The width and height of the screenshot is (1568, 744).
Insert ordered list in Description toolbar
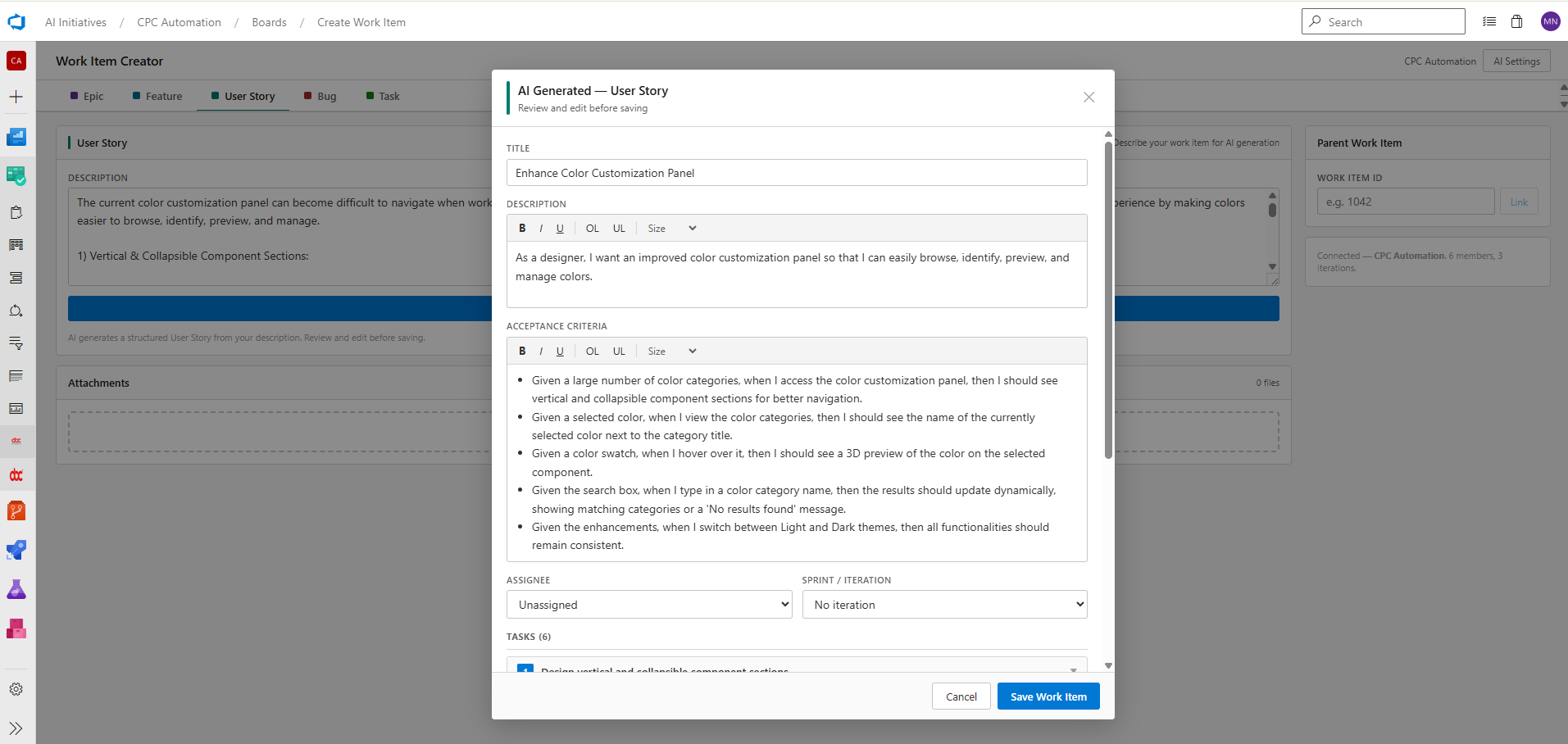pos(593,229)
